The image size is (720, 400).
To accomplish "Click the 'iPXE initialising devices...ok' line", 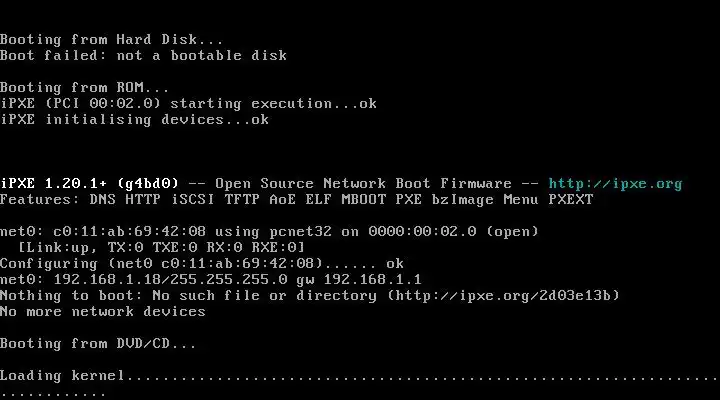I will (134, 120).
